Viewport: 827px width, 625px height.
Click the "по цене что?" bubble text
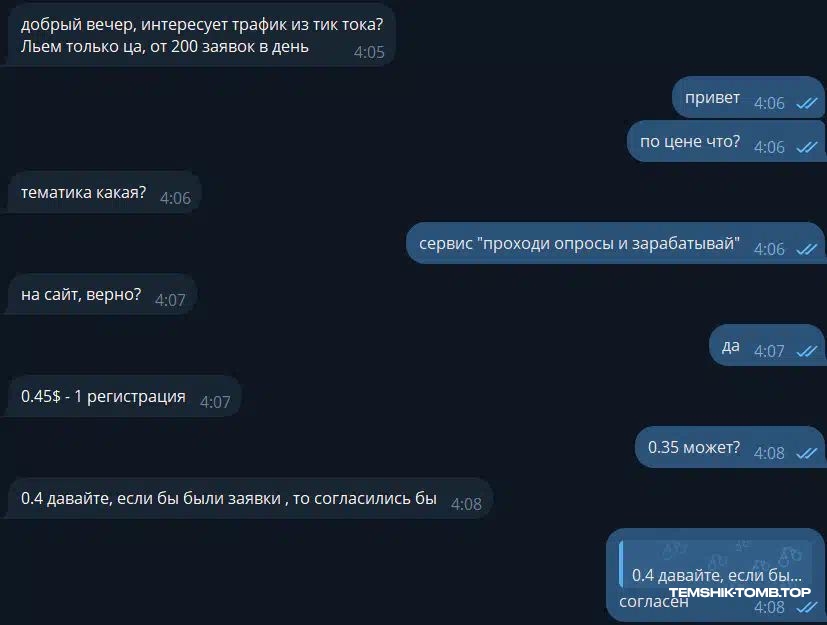point(690,141)
